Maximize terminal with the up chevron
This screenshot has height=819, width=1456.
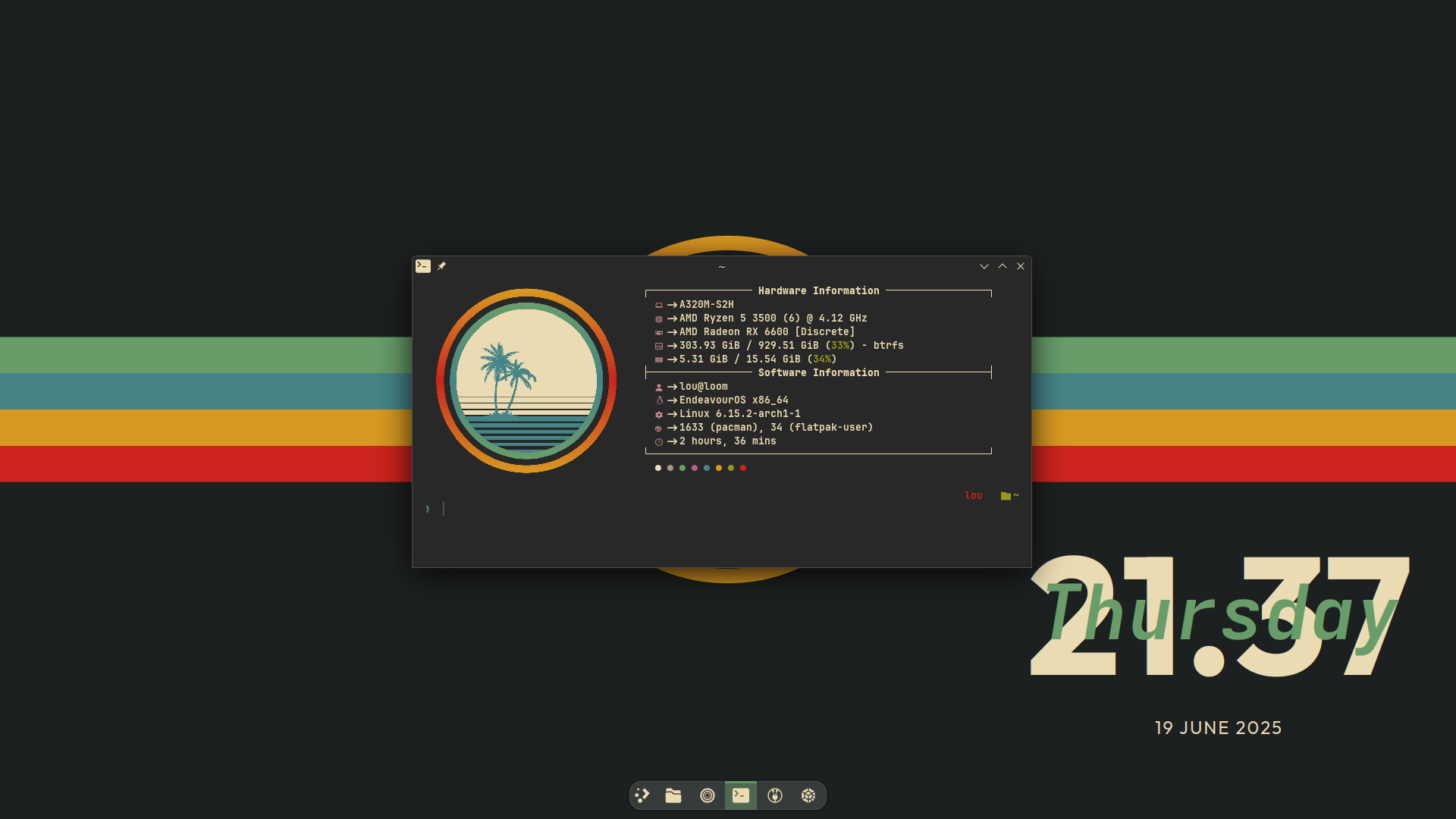click(1003, 266)
